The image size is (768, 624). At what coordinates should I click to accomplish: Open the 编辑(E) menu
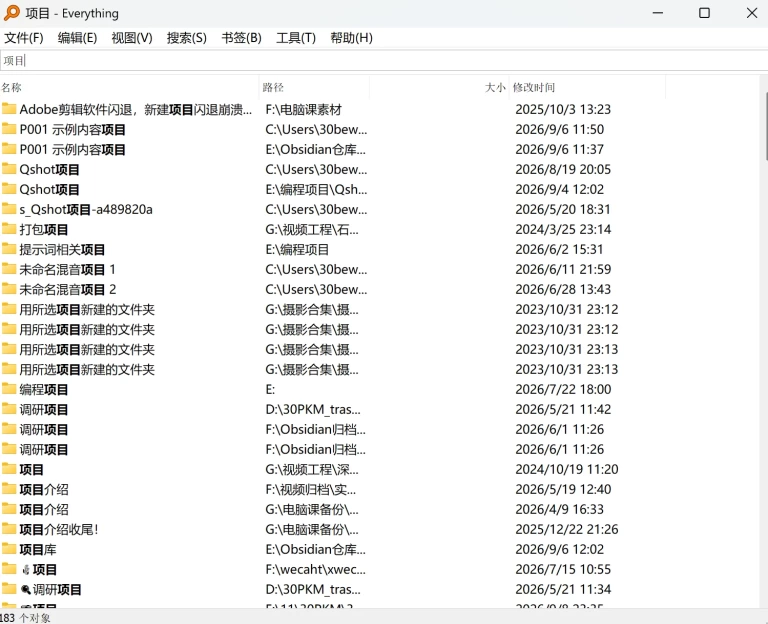[77, 38]
